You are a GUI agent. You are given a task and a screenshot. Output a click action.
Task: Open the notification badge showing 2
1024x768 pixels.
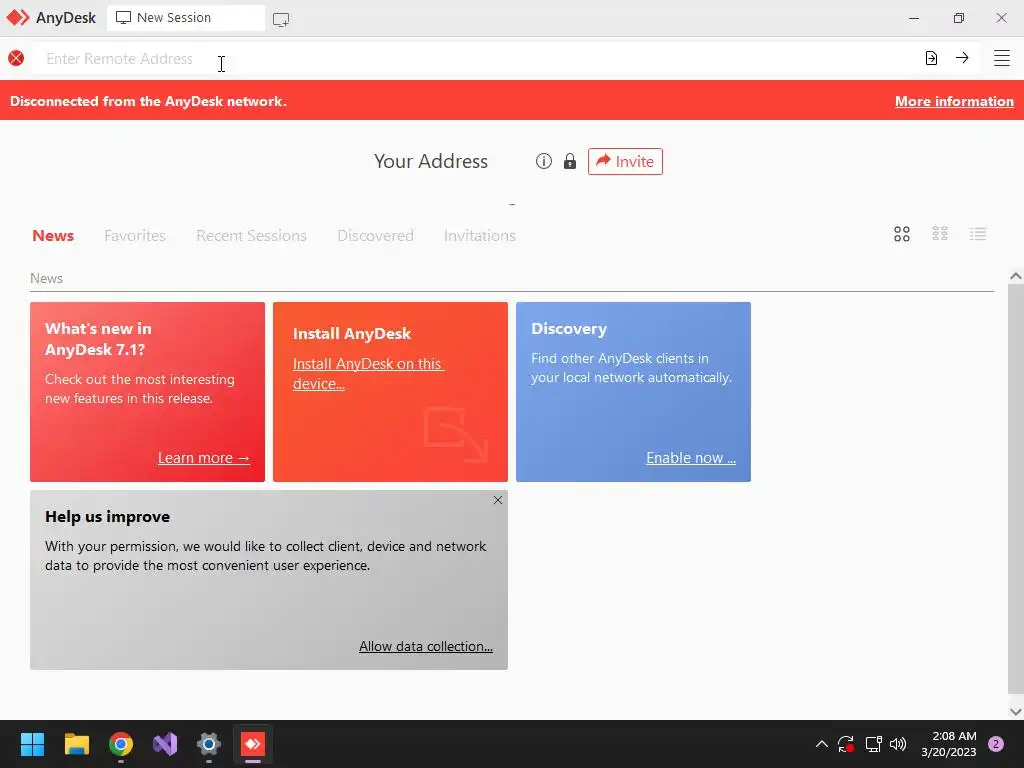click(x=996, y=744)
